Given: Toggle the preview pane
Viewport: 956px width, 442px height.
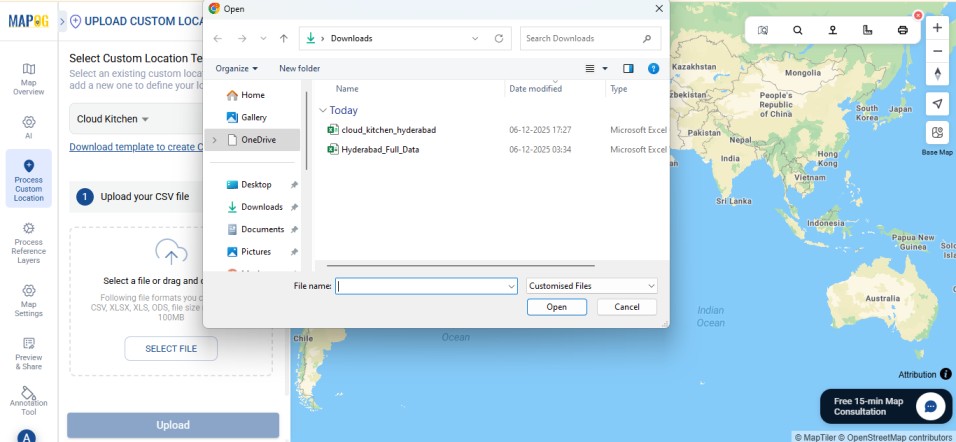Looking at the screenshot, I should pos(628,69).
